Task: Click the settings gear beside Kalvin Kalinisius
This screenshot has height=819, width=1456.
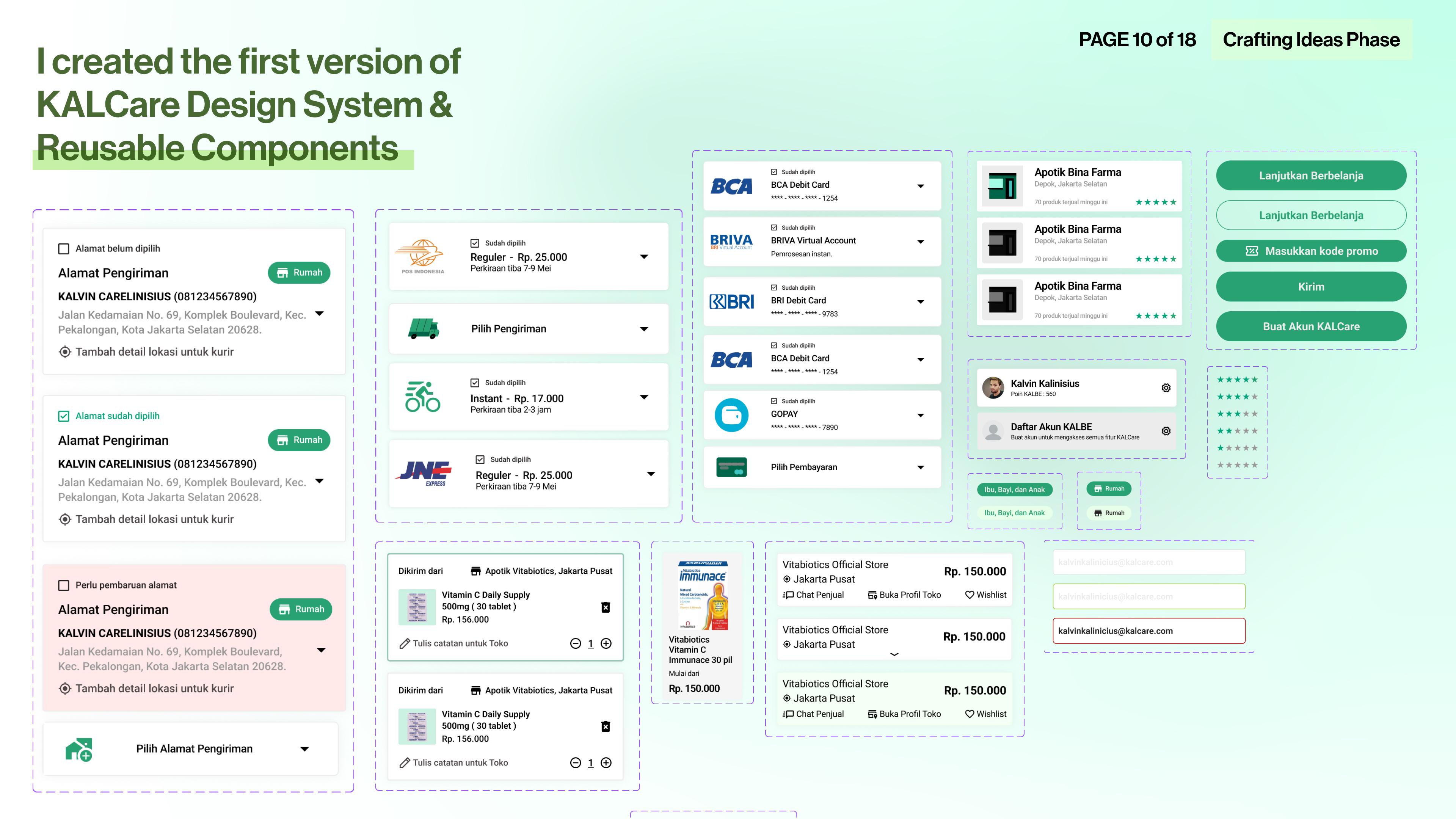Action: click(x=1166, y=388)
